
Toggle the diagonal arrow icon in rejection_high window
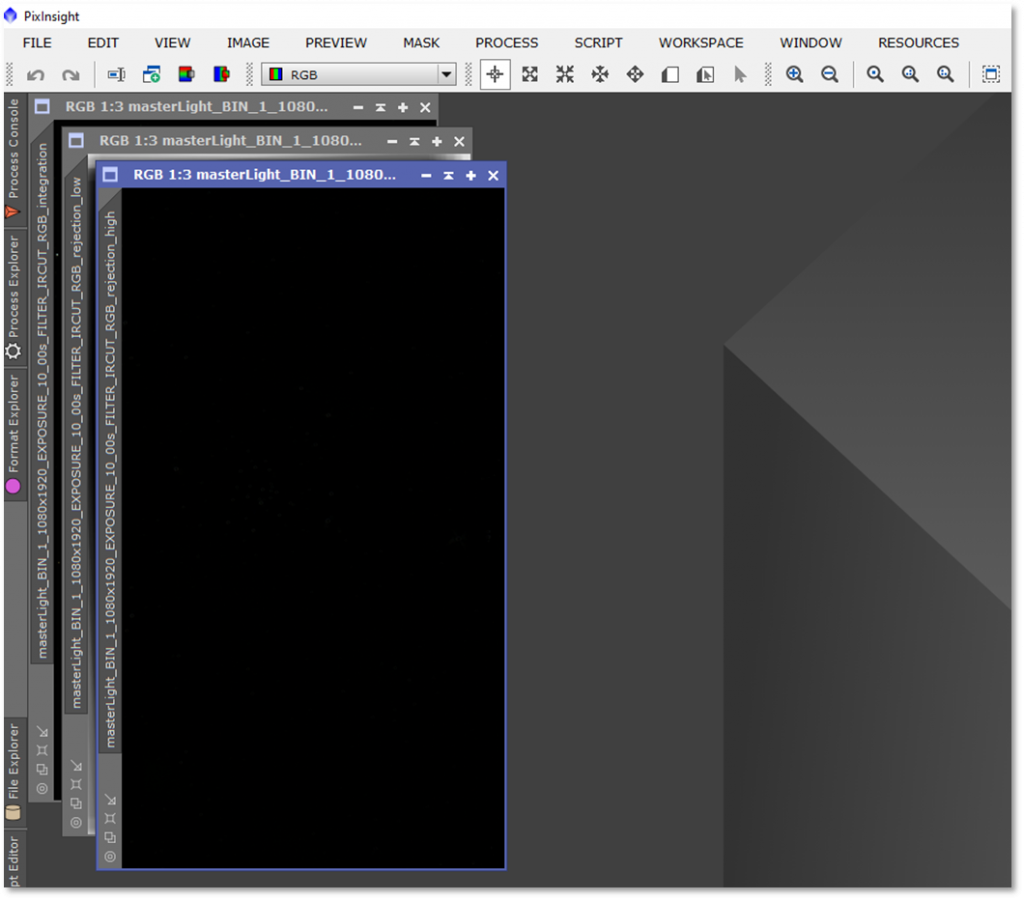[110, 800]
